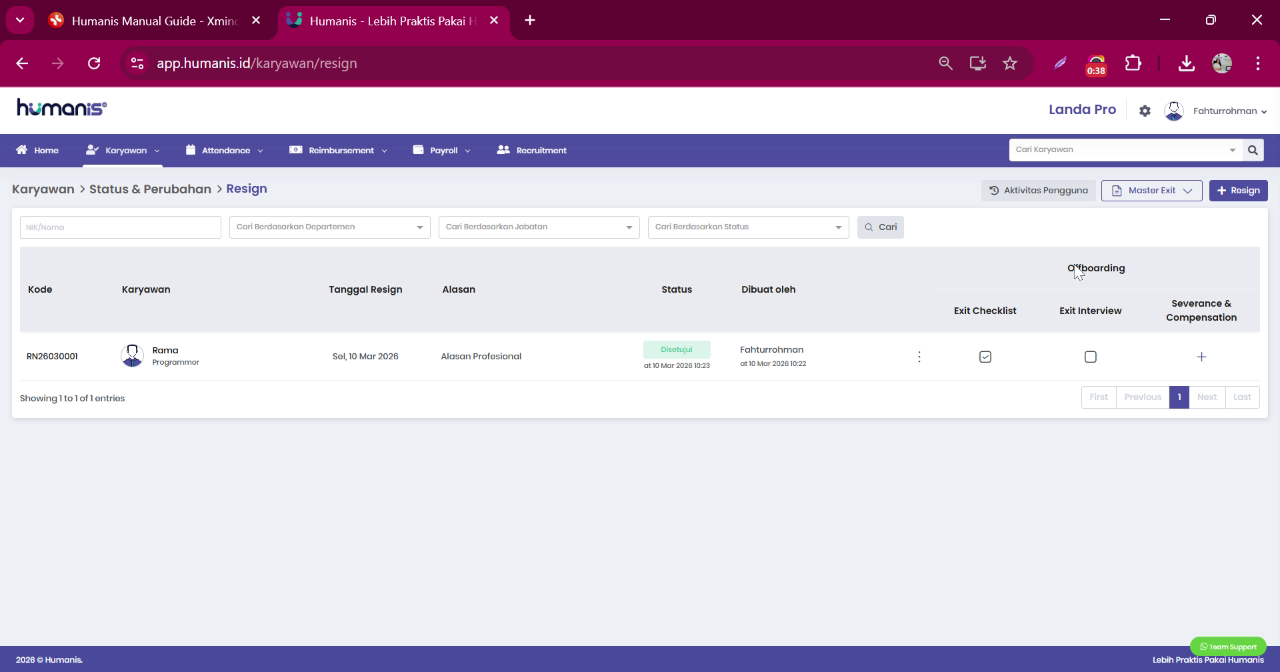Viewport: 1280px width, 672px height.
Task: Click the Cari search button
Action: pos(880,227)
